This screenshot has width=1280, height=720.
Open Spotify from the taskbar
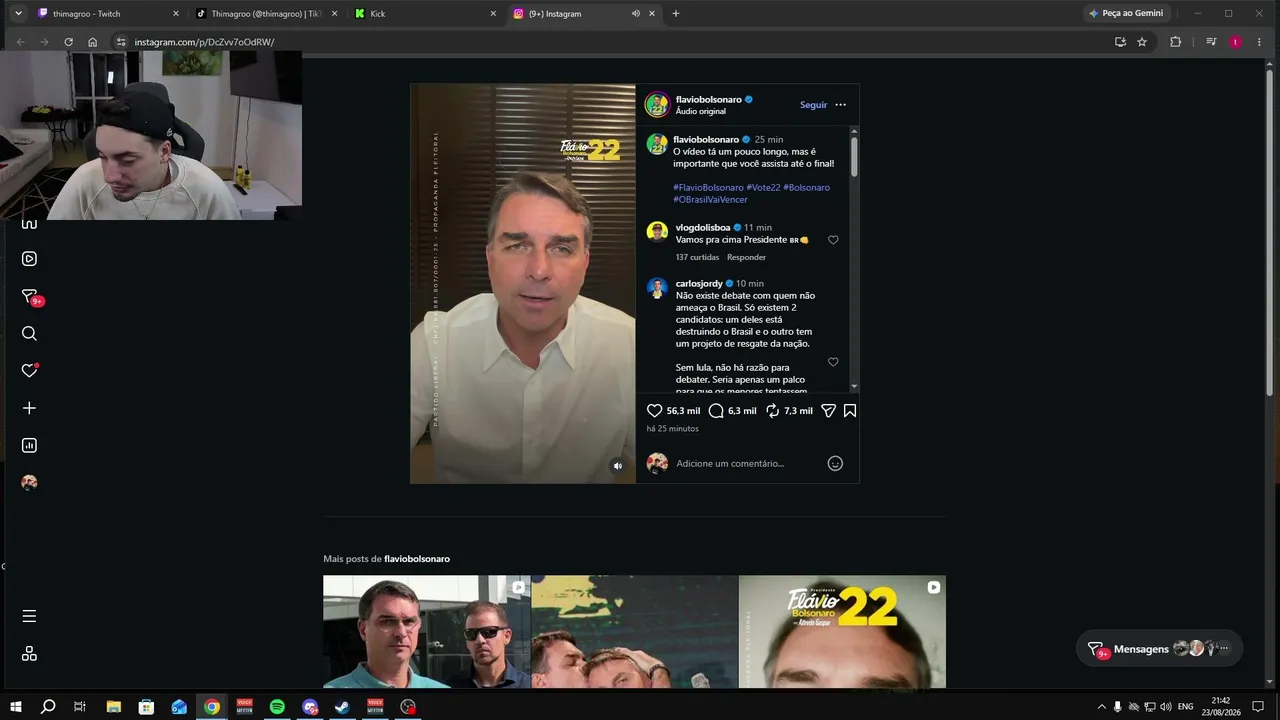click(x=277, y=707)
